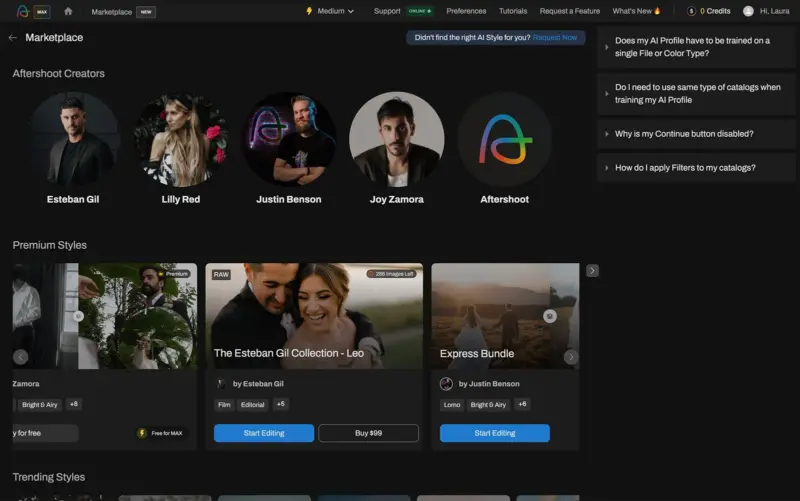Click the previous arrow on the Zamora card image
This screenshot has width=800, height=501.
tap(20, 357)
